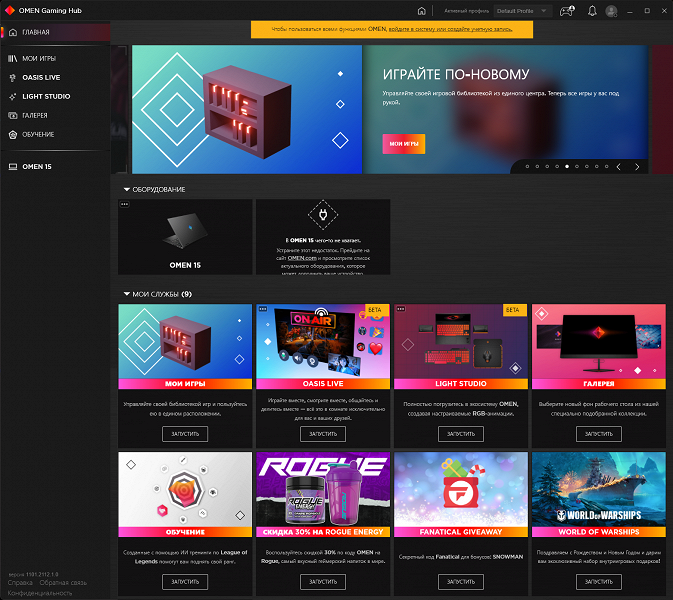This screenshot has height=600, width=673.
Task: Select the fourth carousel dot
Action: click(x=557, y=167)
